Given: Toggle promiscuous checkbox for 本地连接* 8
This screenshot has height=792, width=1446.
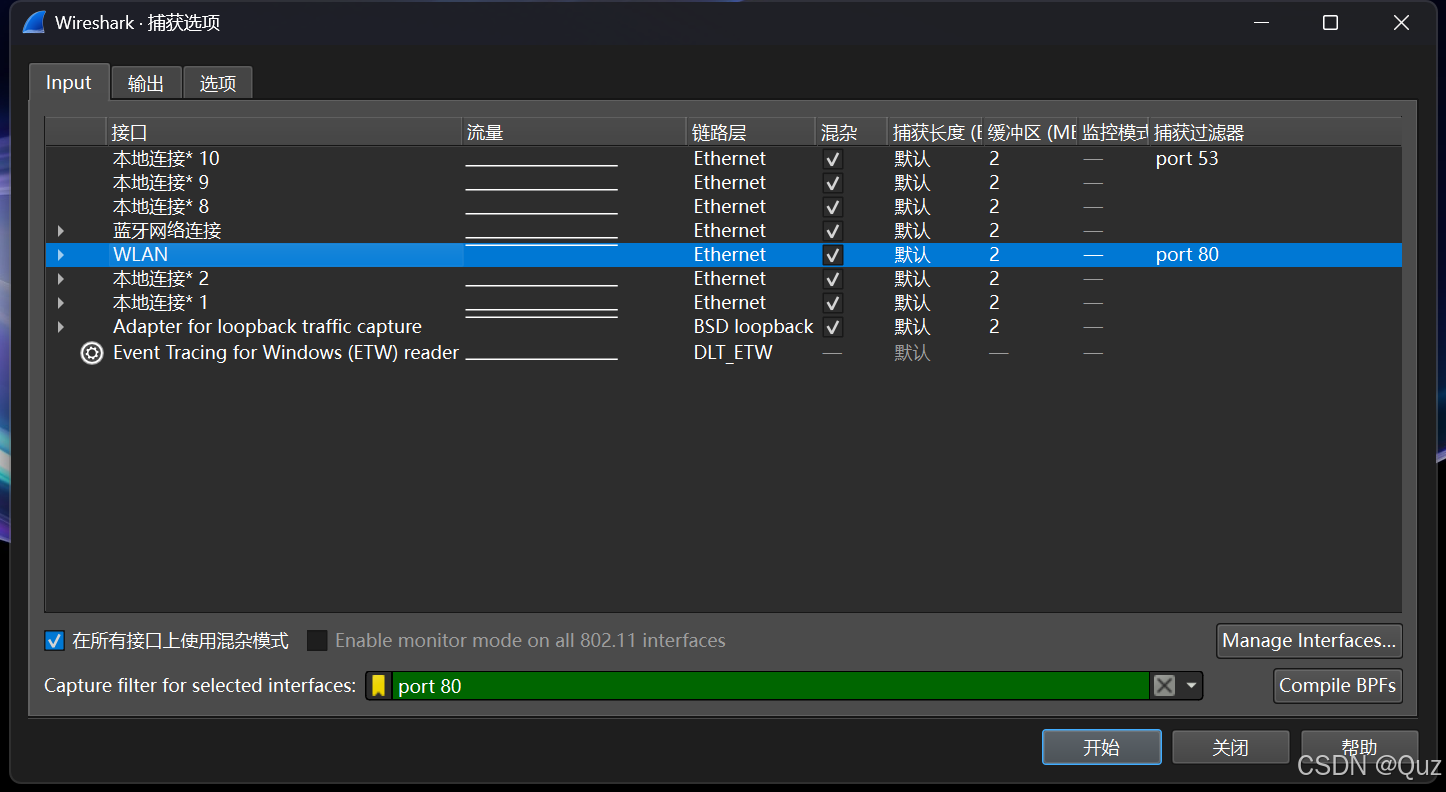Looking at the screenshot, I should pos(833,207).
